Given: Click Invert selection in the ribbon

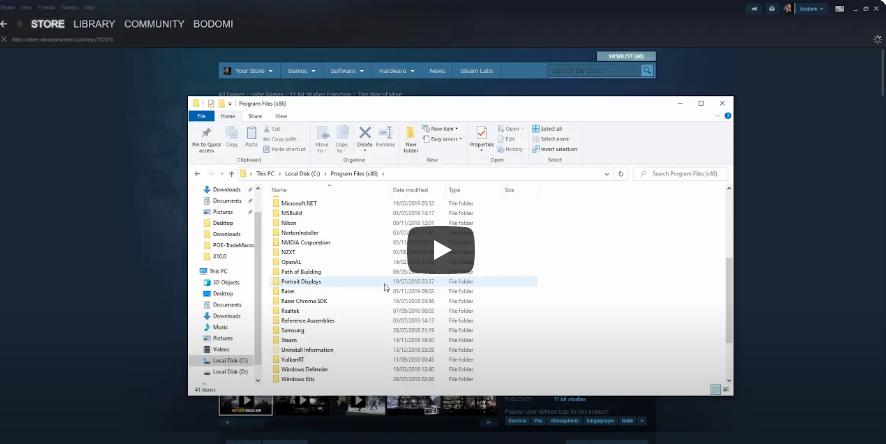Looking at the screenshot, I should point(554,149).
